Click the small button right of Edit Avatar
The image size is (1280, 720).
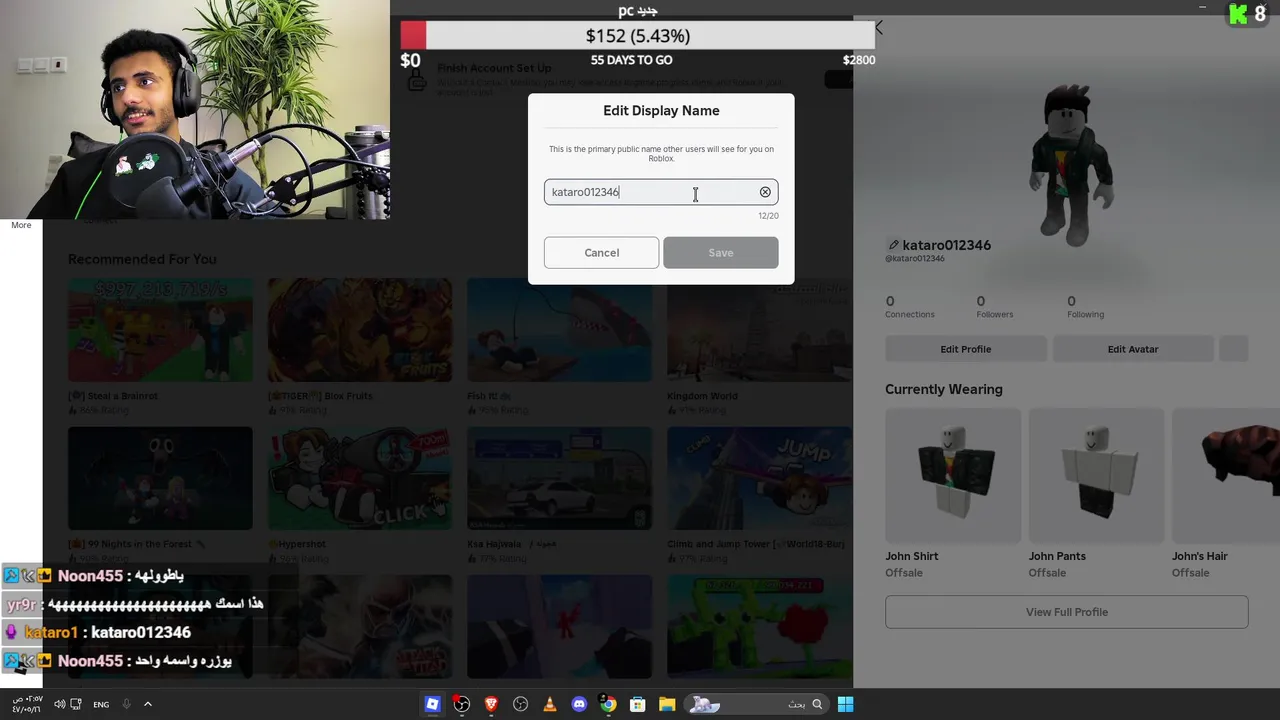(x=1234, y=349)
